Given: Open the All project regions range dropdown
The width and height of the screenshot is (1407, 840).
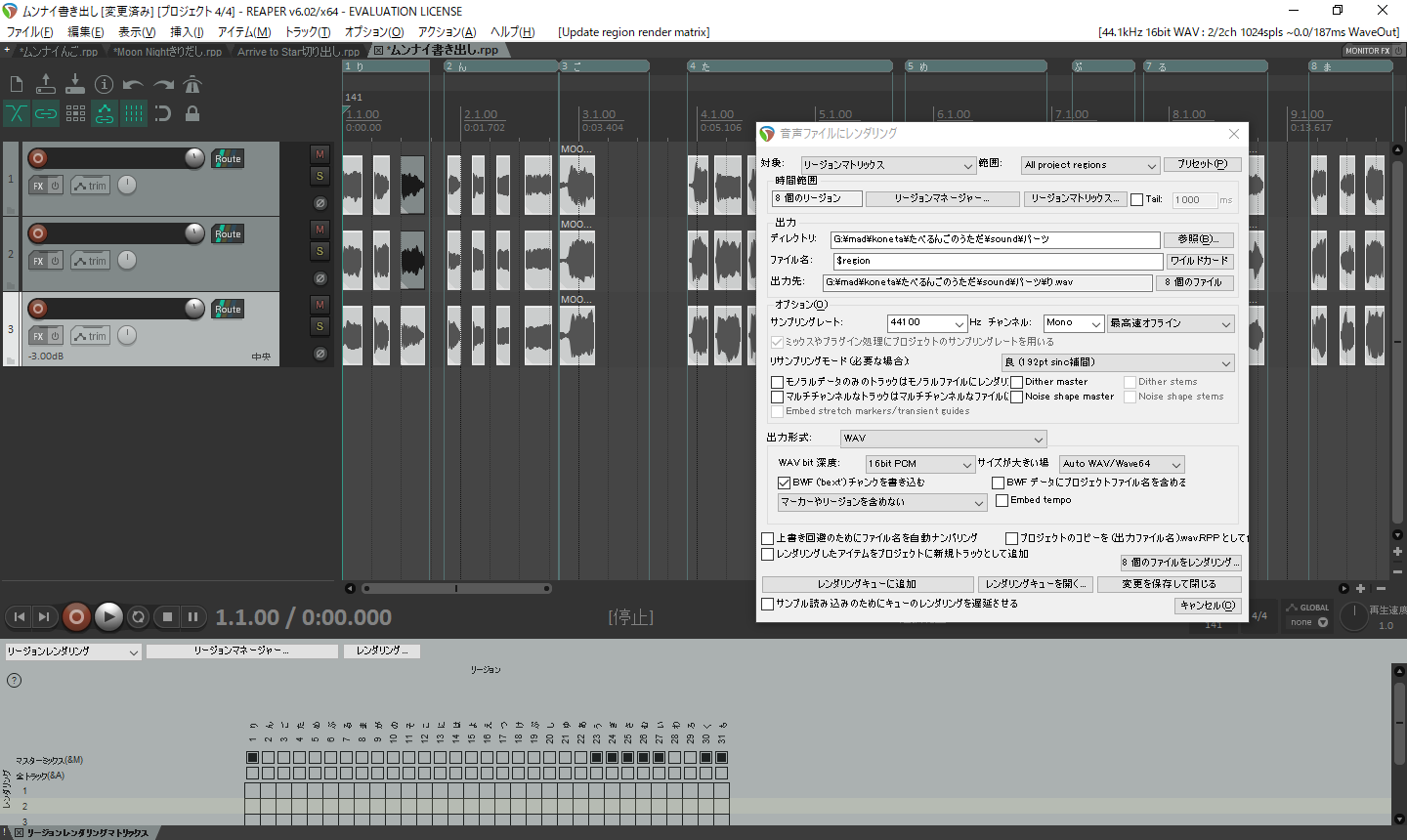Looking at the screenshot, I should (1090, 165).
